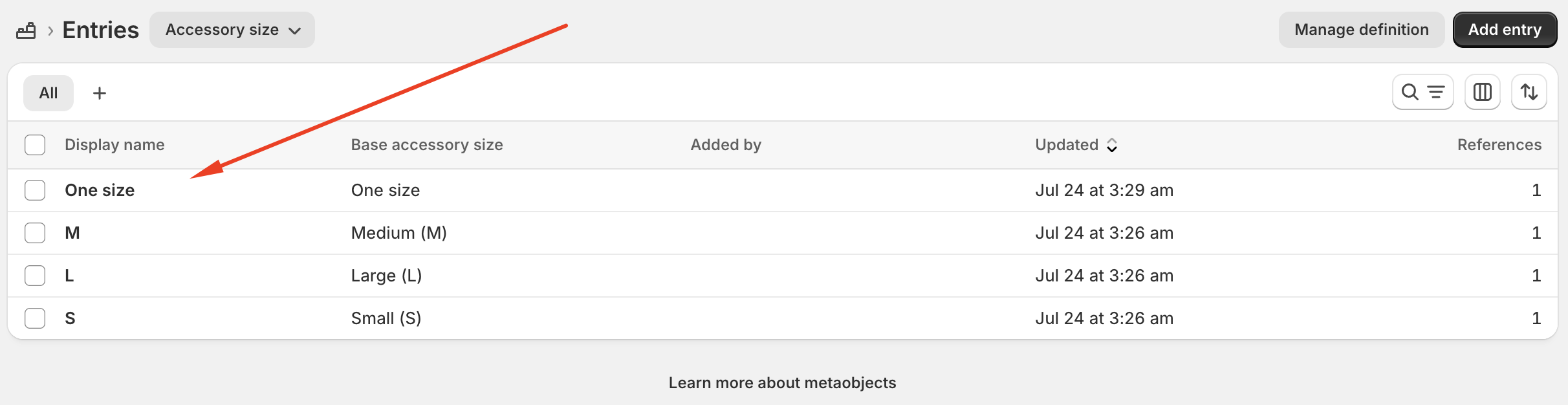
Task: Mark the S entry checkbox
Action: click(35, 318)
